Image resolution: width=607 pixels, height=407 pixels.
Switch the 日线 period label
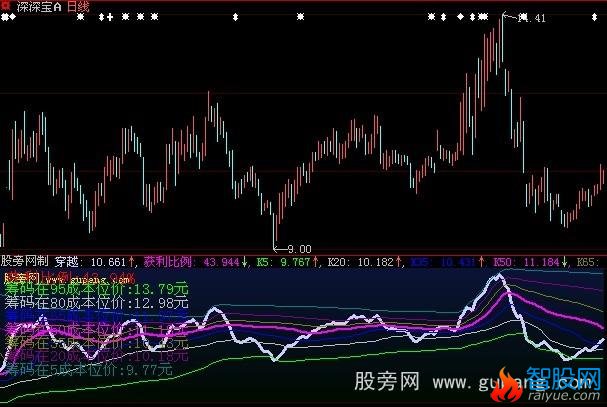point(78,6)
